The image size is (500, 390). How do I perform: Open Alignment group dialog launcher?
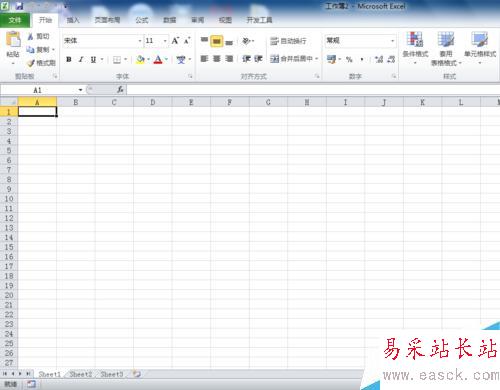tap(317, 76)
